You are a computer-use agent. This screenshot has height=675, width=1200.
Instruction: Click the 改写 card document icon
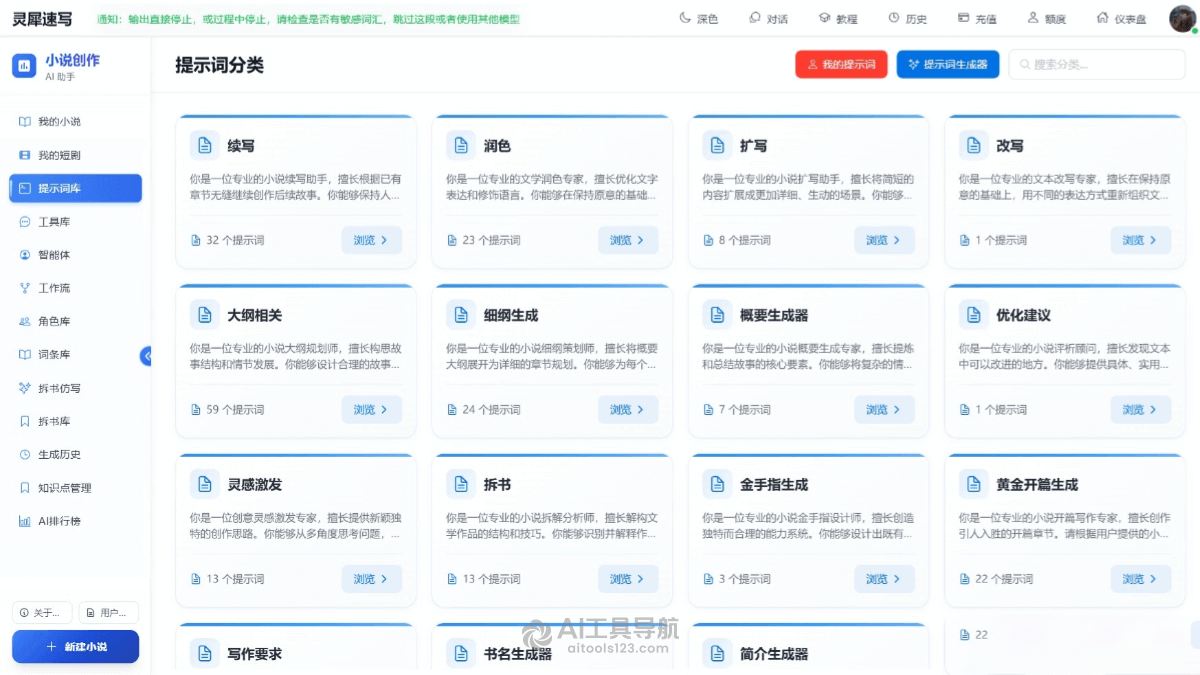point(973,145)
